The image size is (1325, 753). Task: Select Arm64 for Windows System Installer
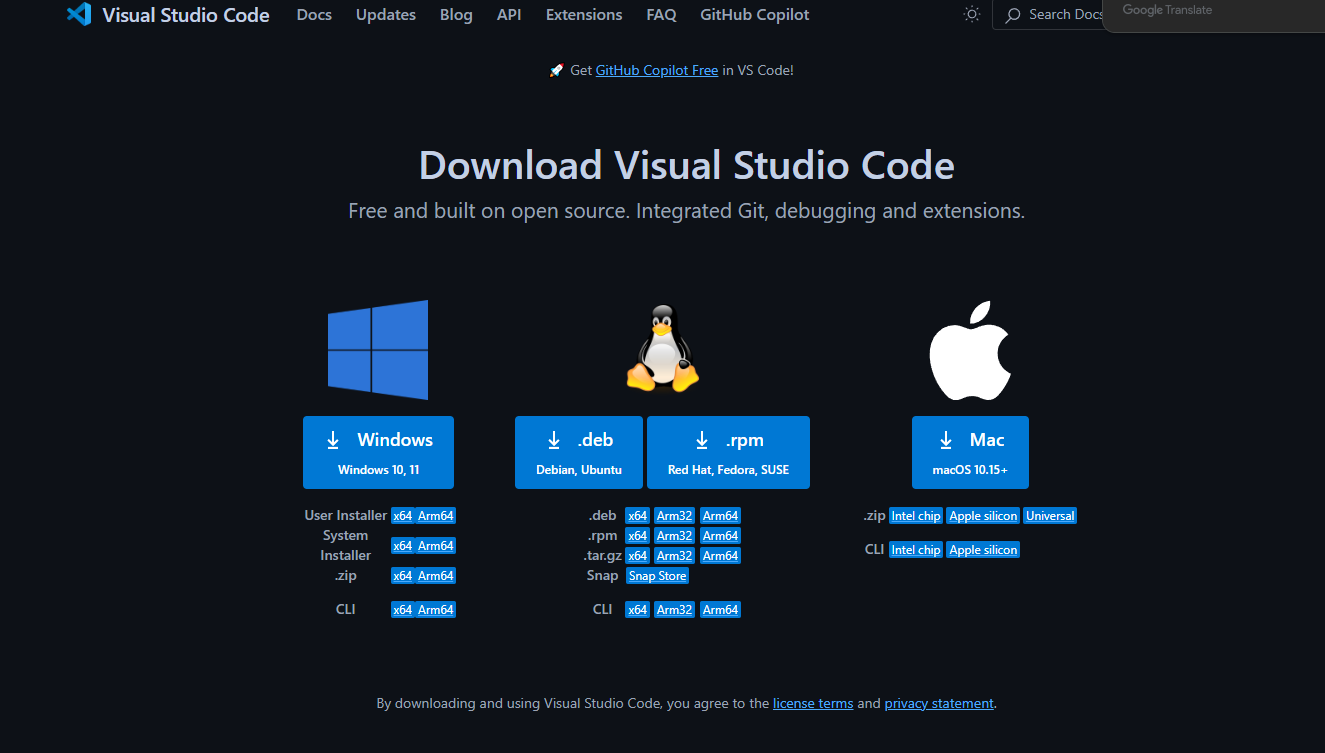436,546
